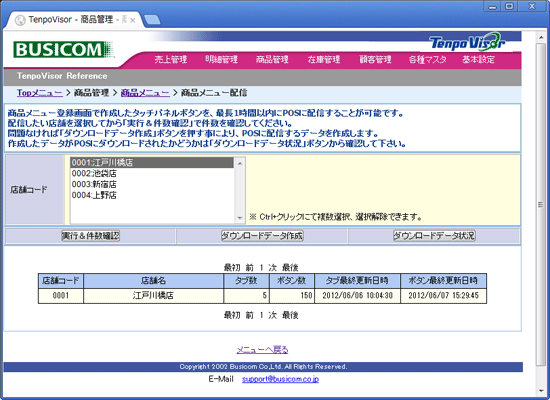Click the 実行＆件数確認 button
550x400 pixels.
click(x=91, y=235)
